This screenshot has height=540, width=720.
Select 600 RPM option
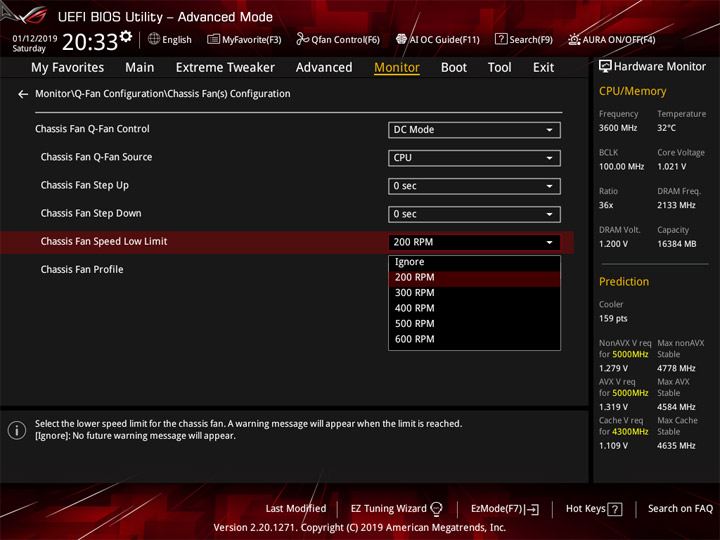pyautogui.click(x=474, y=339)
